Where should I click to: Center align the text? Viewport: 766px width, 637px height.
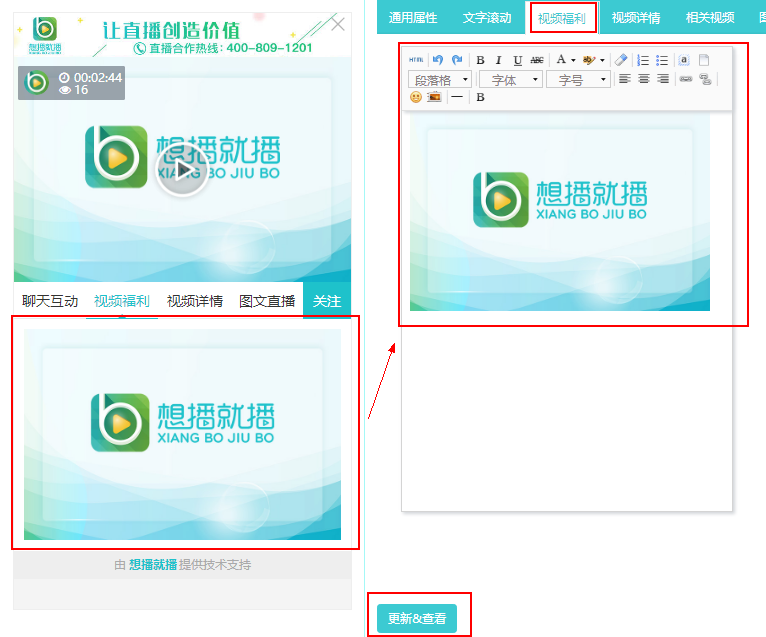[644, 79]
